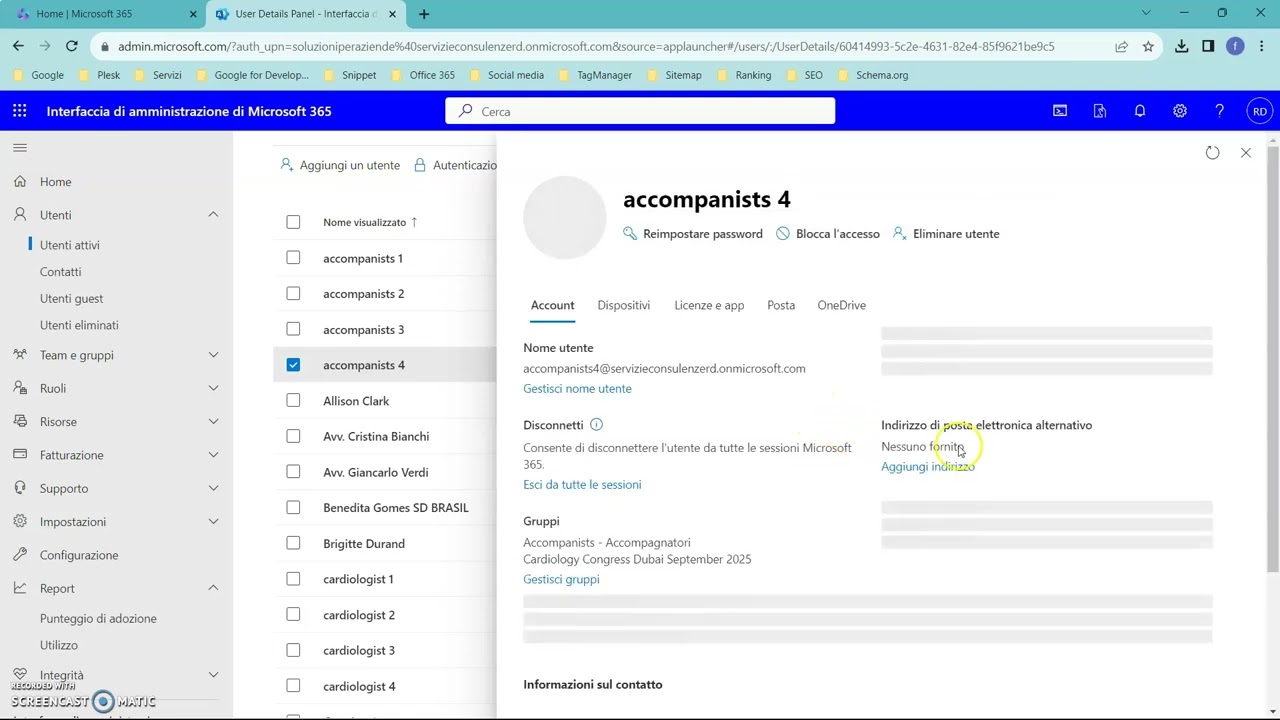
Task: Check Avv. Giancarlo Verdi checkbox
Action: click(x=293, y=472)
